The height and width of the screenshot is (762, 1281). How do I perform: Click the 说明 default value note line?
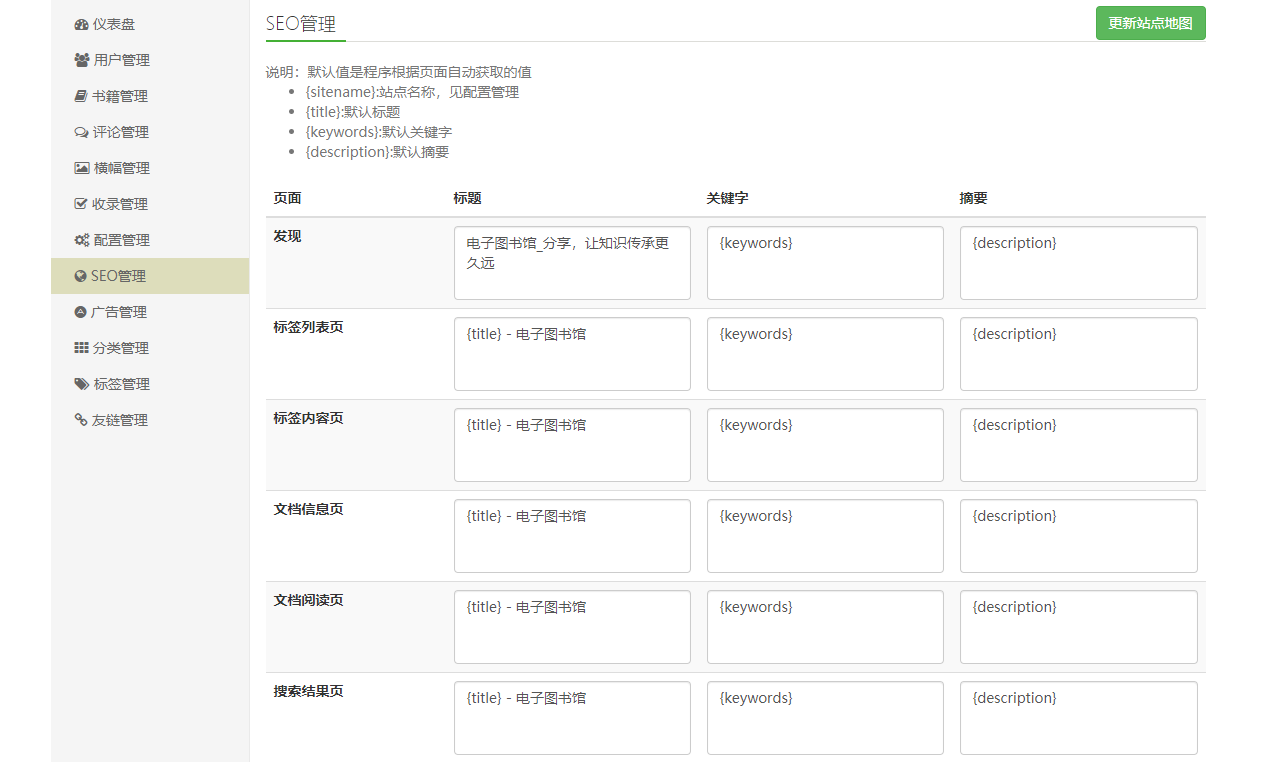click(398, 72)
